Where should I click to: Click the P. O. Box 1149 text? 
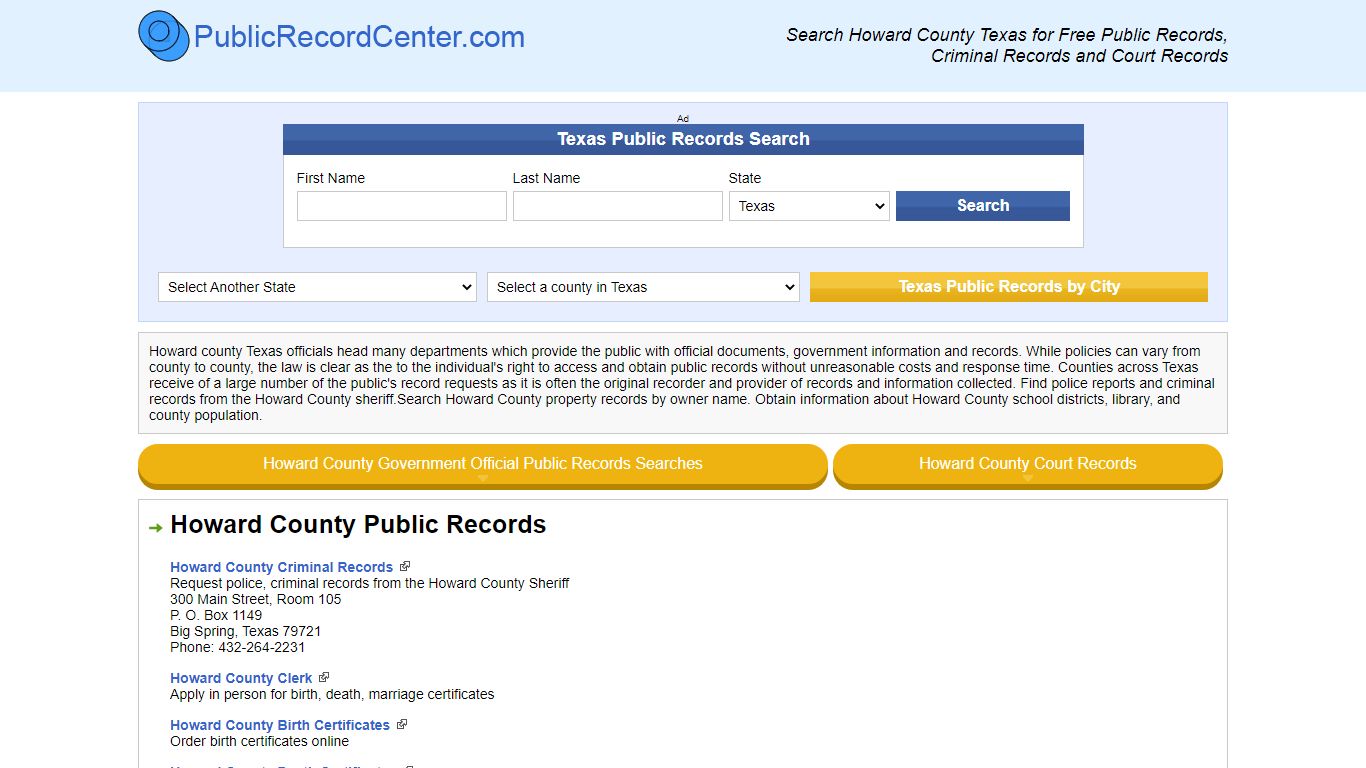[x=216, y=615]
